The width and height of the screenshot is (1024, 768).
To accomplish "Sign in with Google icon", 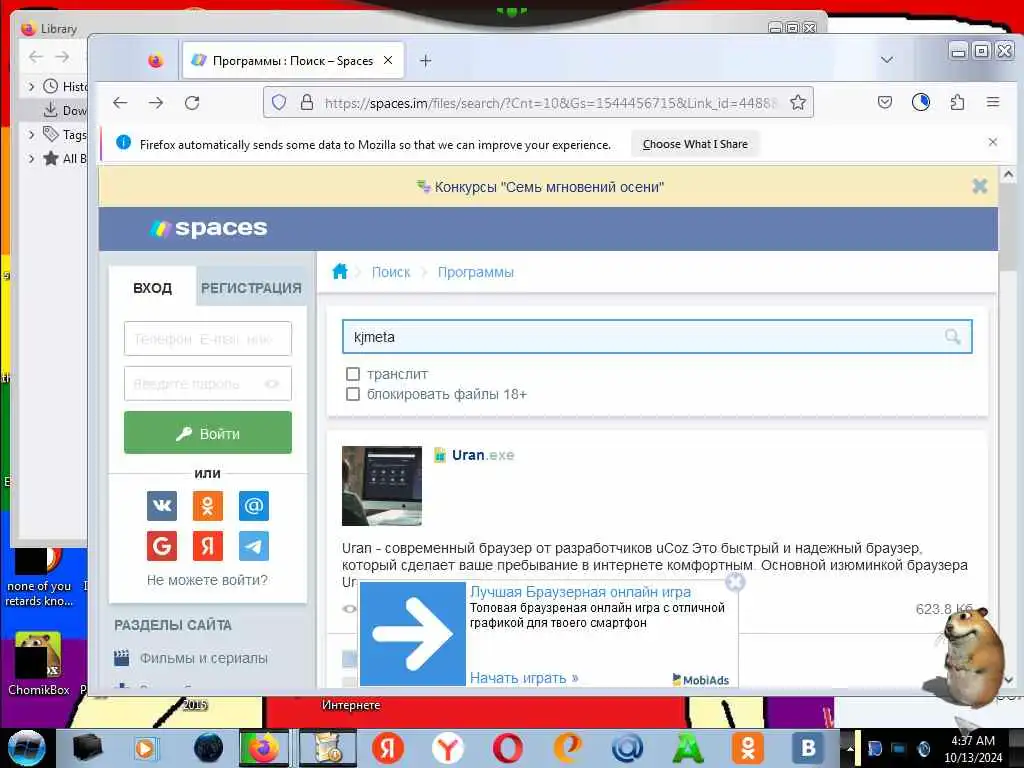I will pos(161,546).
